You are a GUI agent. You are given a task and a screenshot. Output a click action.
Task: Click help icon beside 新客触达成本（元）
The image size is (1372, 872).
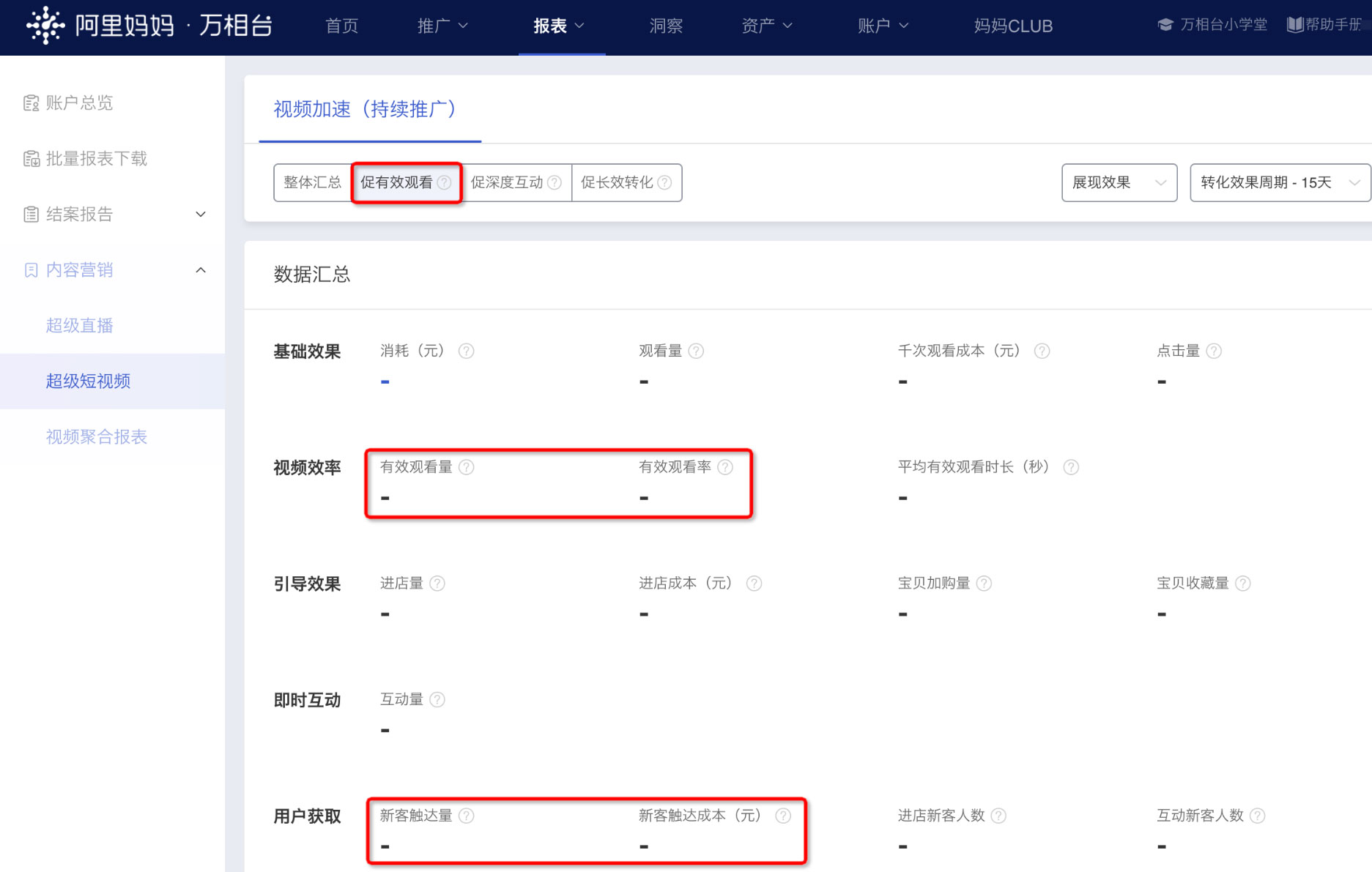[783, 816]
